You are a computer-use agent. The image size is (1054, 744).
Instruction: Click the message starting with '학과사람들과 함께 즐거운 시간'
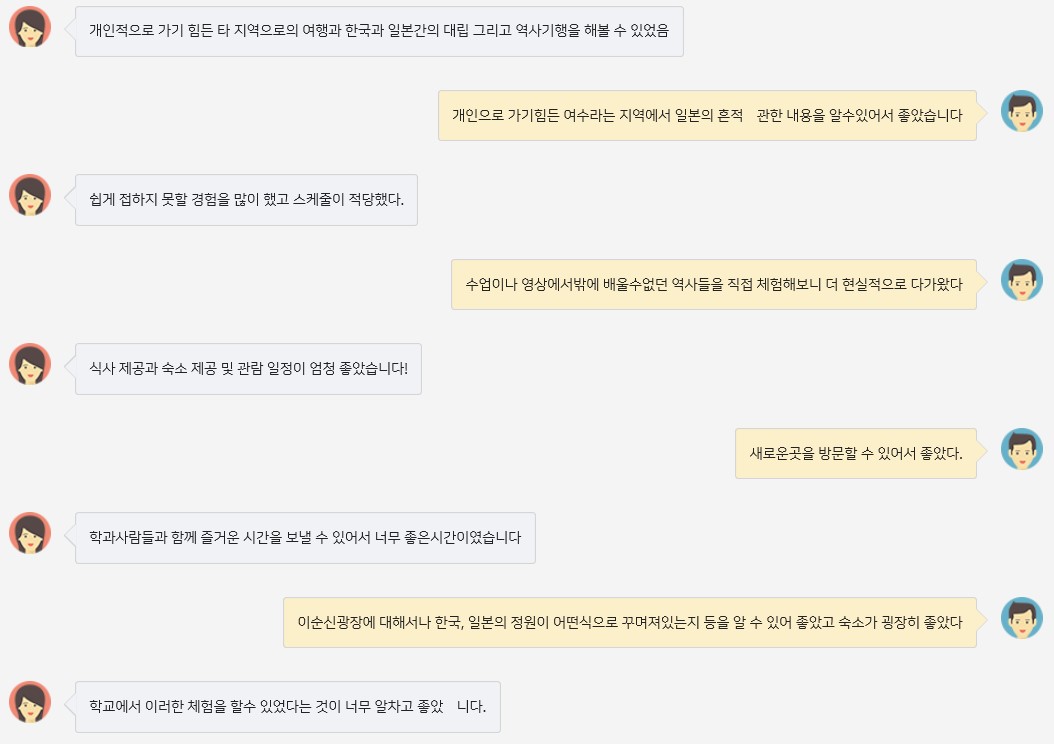tap(305, 538)
